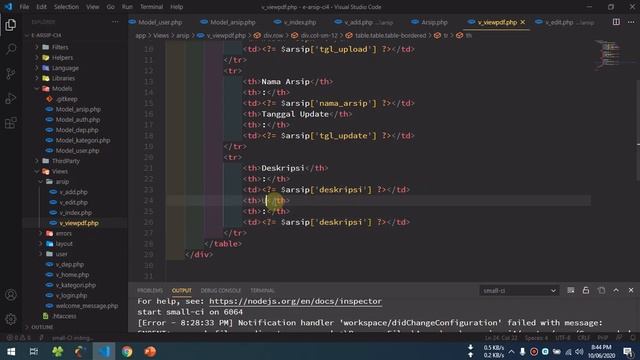640x360 pixels.
Task: Switch to the DEBUG CONSOLE tab
Action: pos(220,291)
